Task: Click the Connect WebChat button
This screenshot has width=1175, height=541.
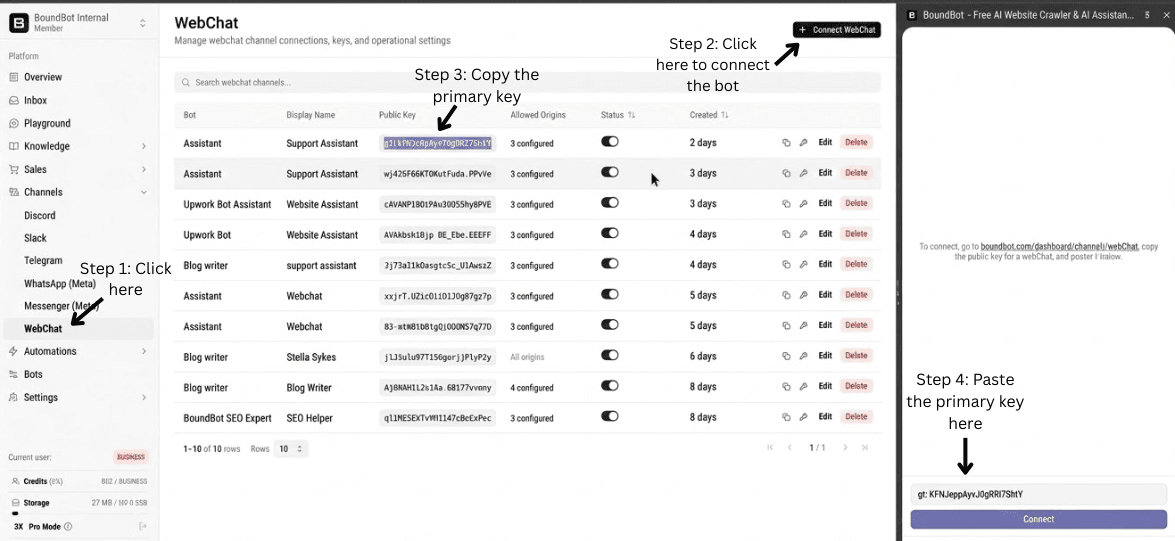Action: [837, 30]
